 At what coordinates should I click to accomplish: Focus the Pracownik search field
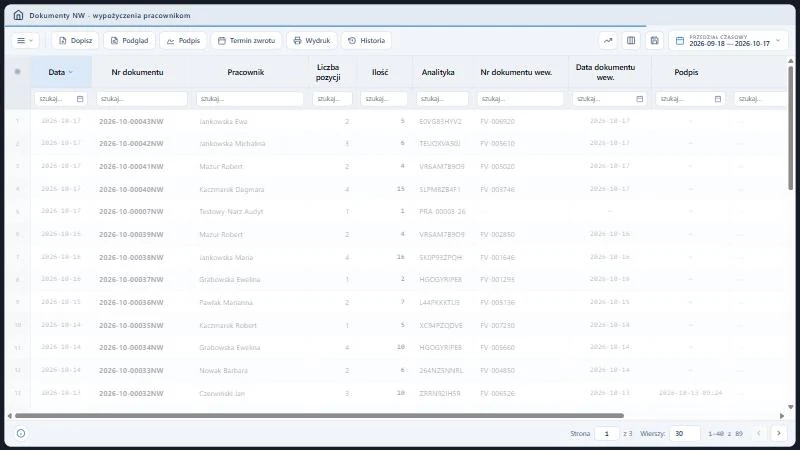pyautogui.click(x=249, y=98)
